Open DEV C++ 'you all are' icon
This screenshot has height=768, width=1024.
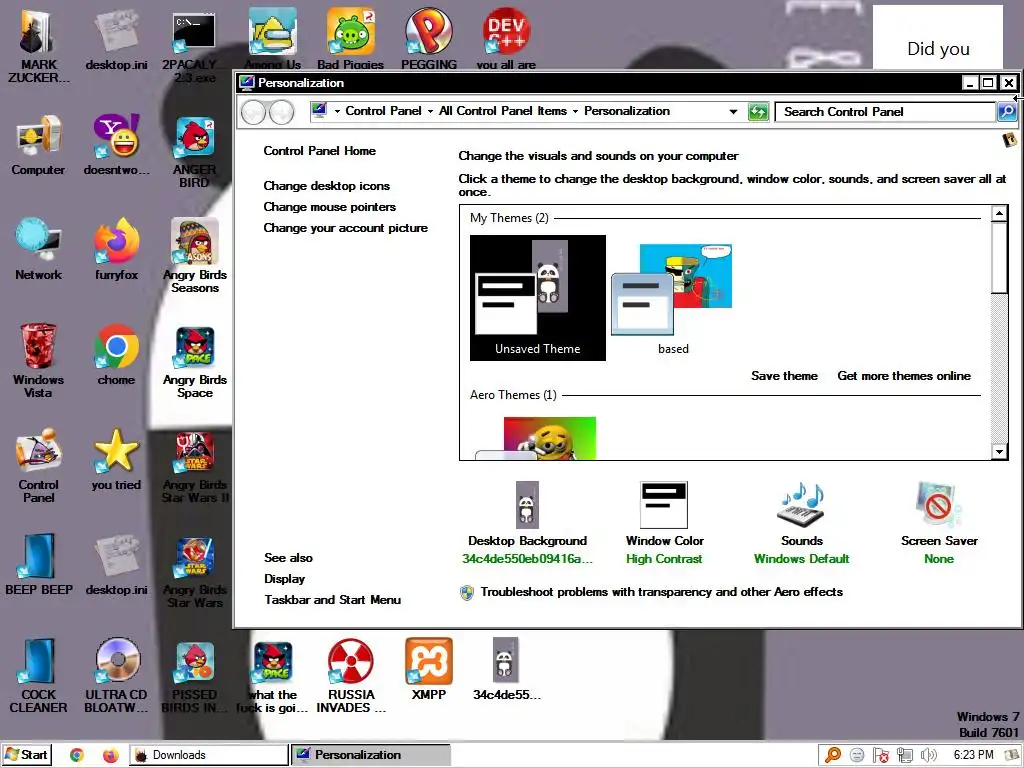506,39
